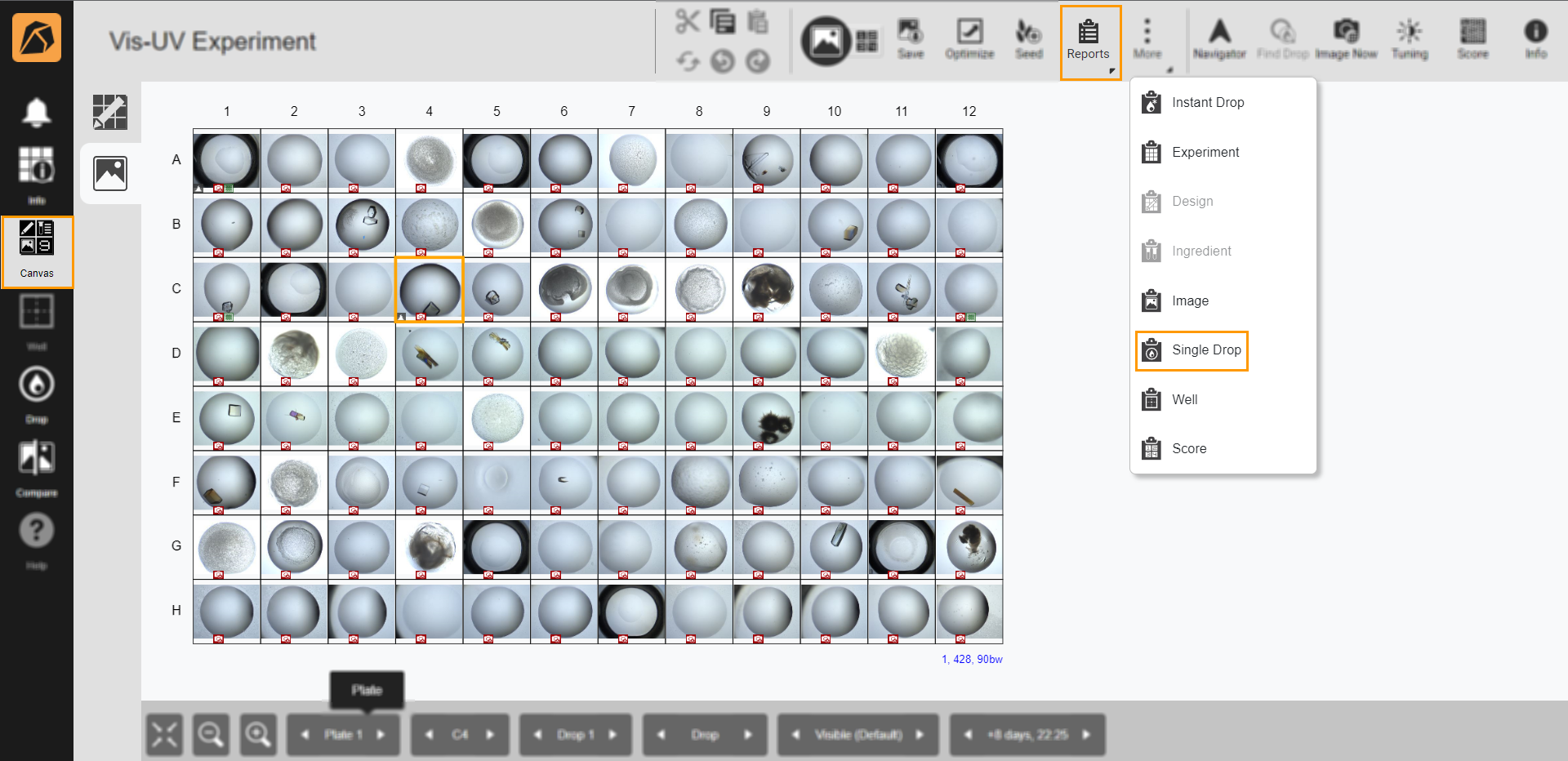Select the Seed tool in the toolbar
This screenshot has height=761, width=1568.
[x=1028, y=38]
